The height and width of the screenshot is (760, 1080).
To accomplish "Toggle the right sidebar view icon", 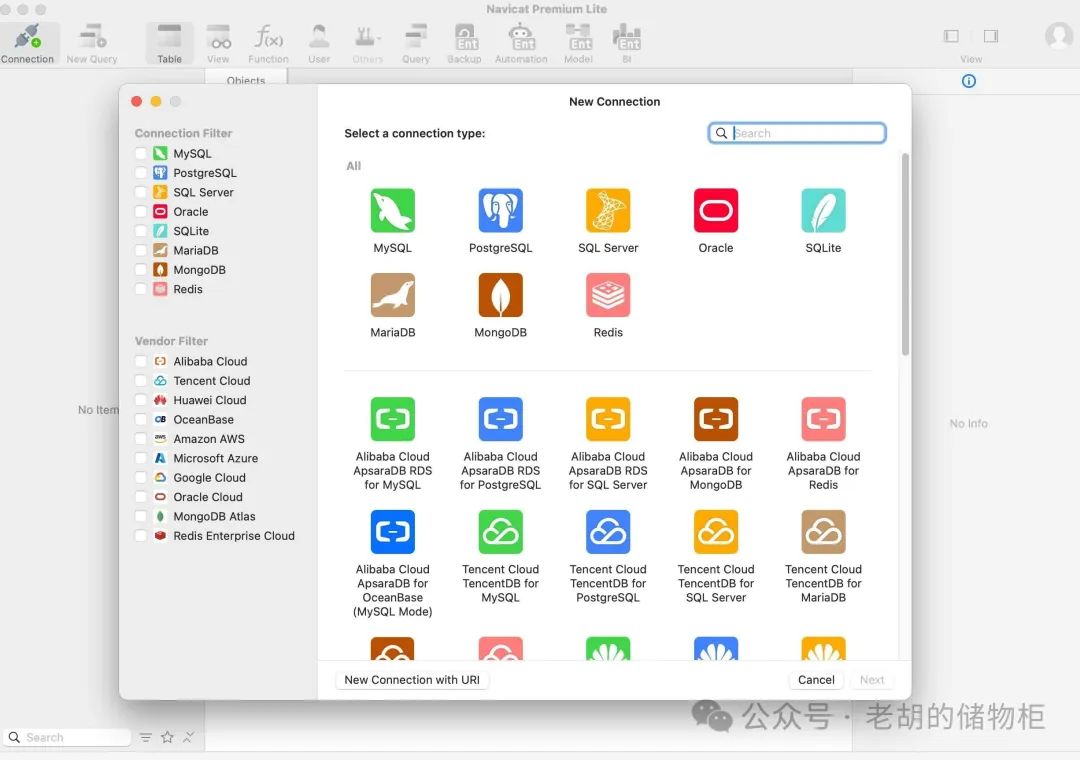I will (991, 36).
